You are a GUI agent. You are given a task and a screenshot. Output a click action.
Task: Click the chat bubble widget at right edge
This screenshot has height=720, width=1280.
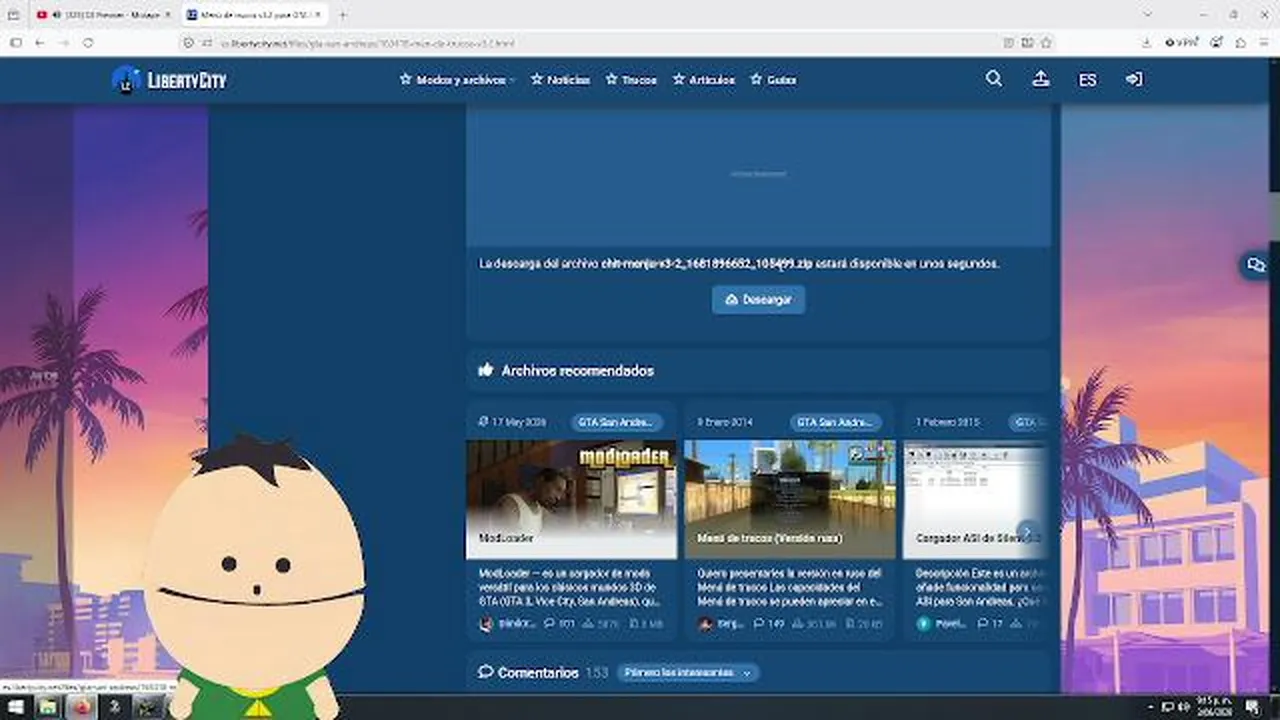1254,265
